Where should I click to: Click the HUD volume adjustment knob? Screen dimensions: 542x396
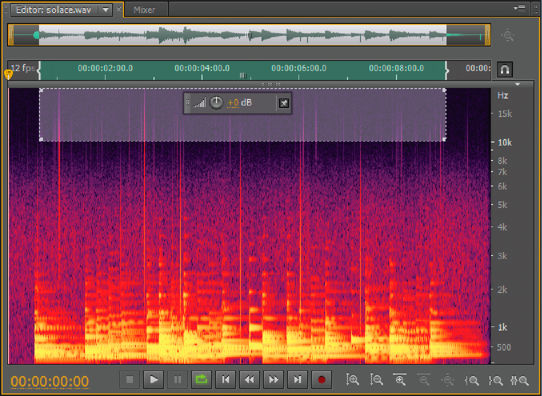click(216, 103)
